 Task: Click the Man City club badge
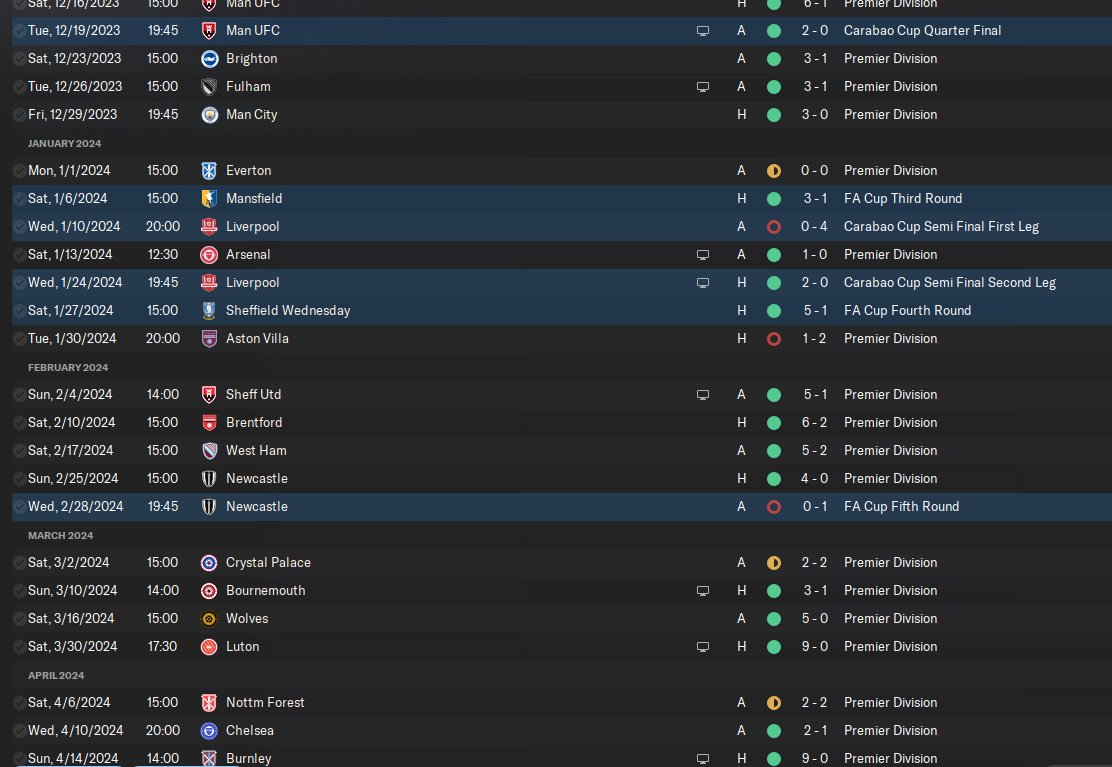pyautogui.click(x=209, y=114)
